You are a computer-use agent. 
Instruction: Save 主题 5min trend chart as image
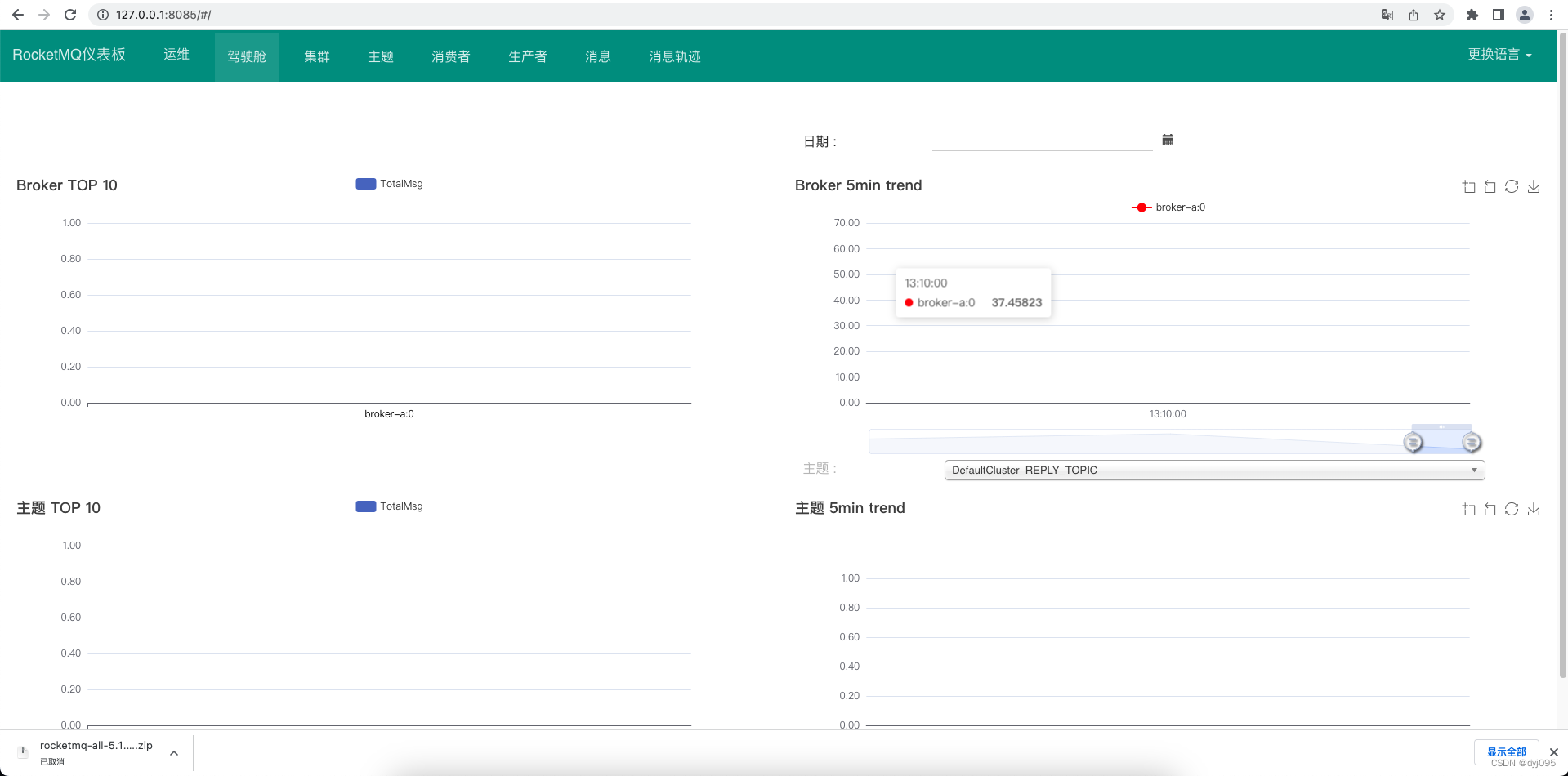(1534, 509)
